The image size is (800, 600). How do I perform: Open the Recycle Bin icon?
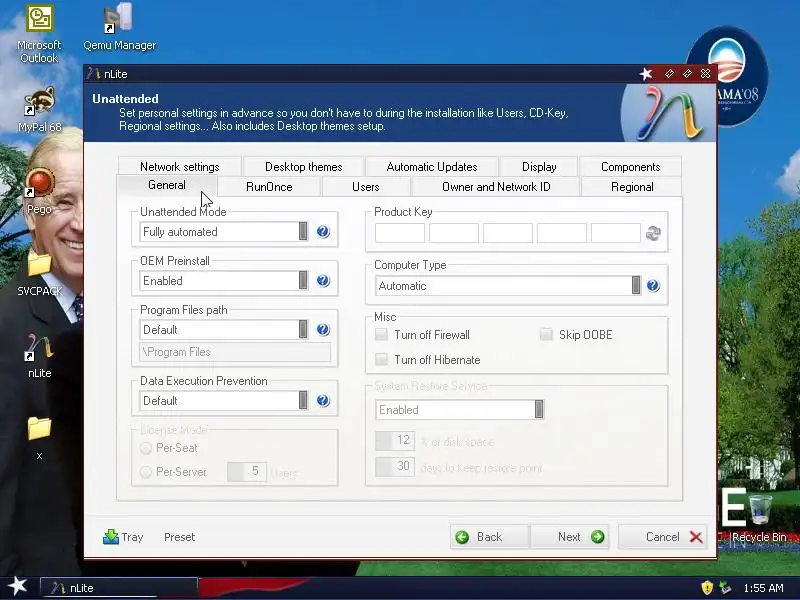tap(759, 518)
